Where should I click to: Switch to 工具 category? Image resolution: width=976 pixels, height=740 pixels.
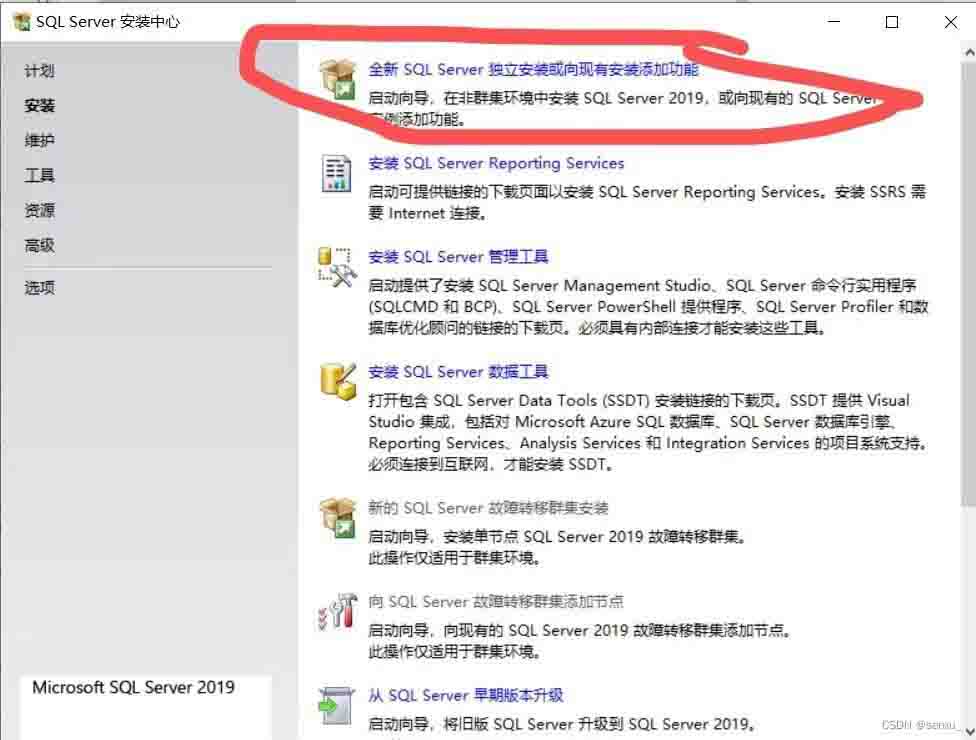coord(39,176)
